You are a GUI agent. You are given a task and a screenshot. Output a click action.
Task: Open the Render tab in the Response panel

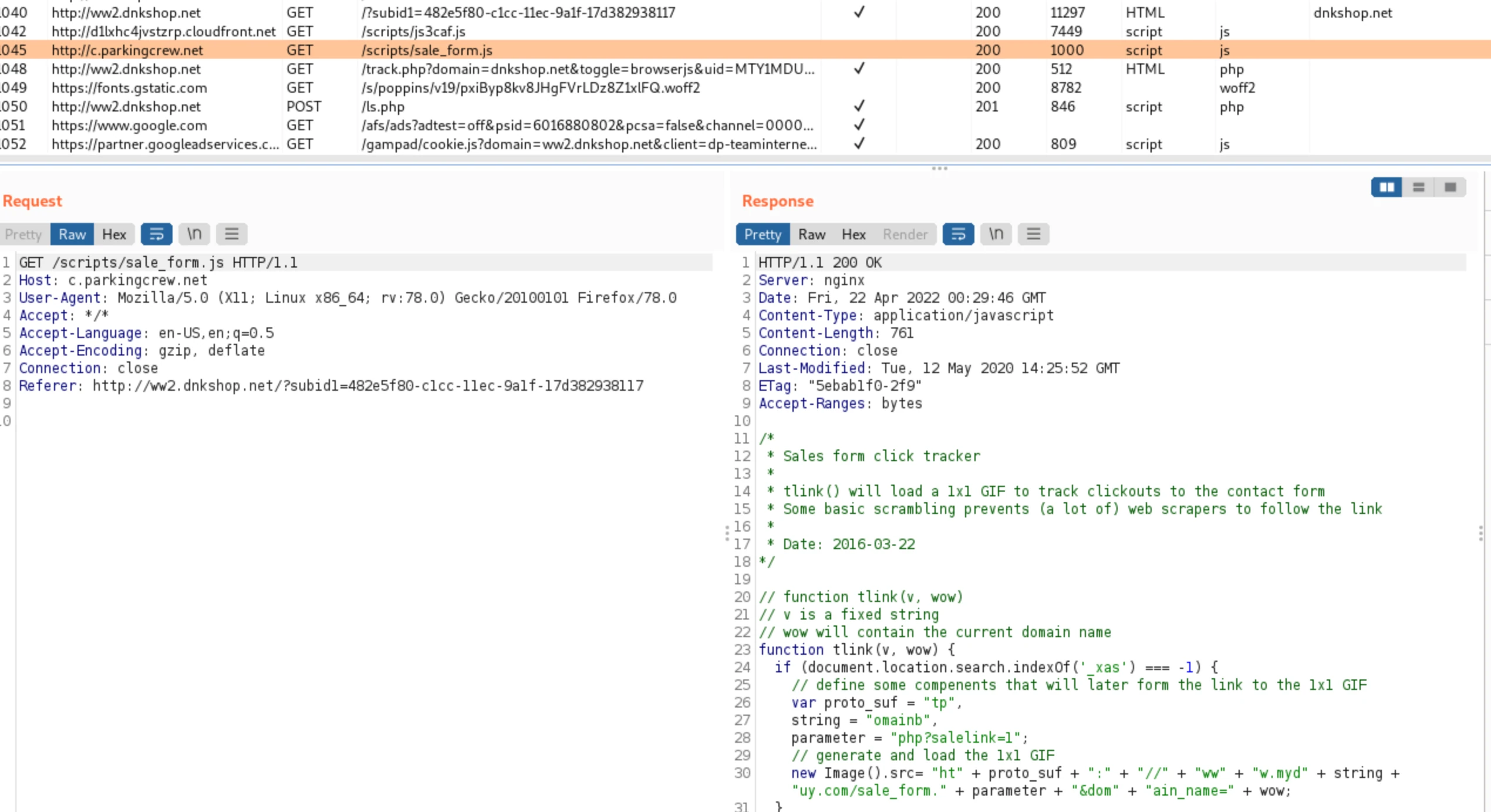[905, 234]
